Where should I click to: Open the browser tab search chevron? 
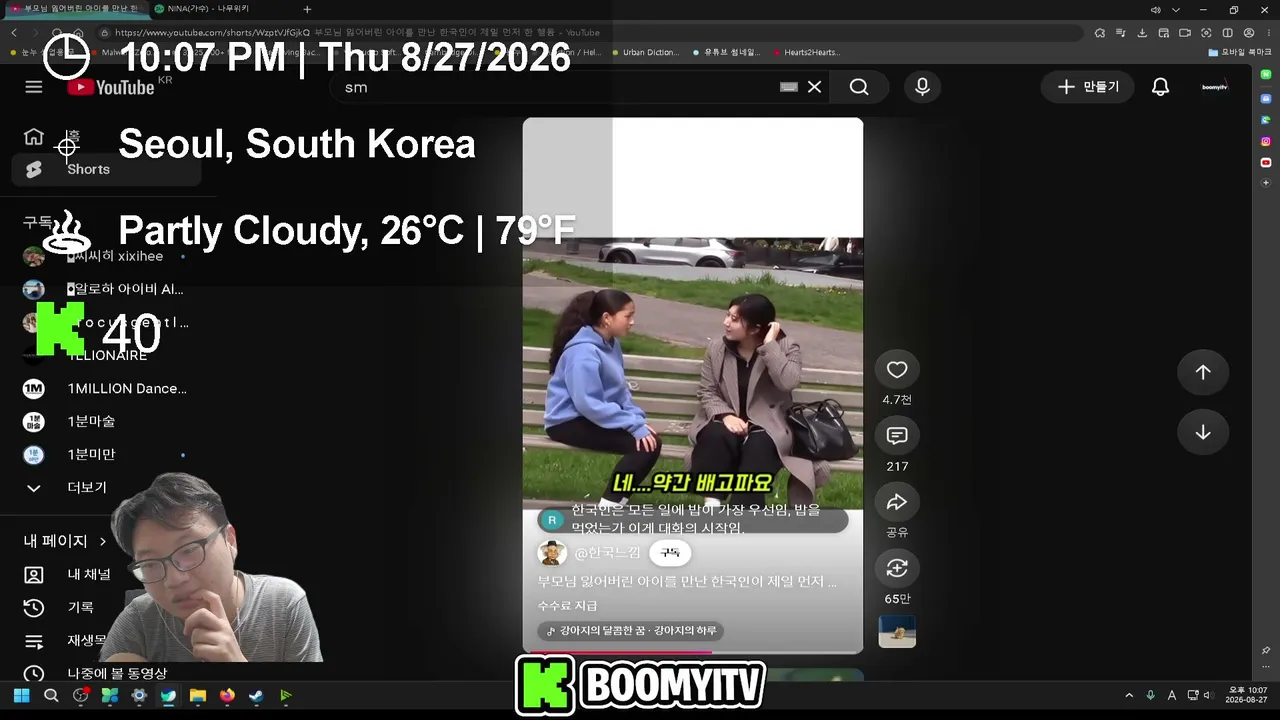[x=1176, y=10]
